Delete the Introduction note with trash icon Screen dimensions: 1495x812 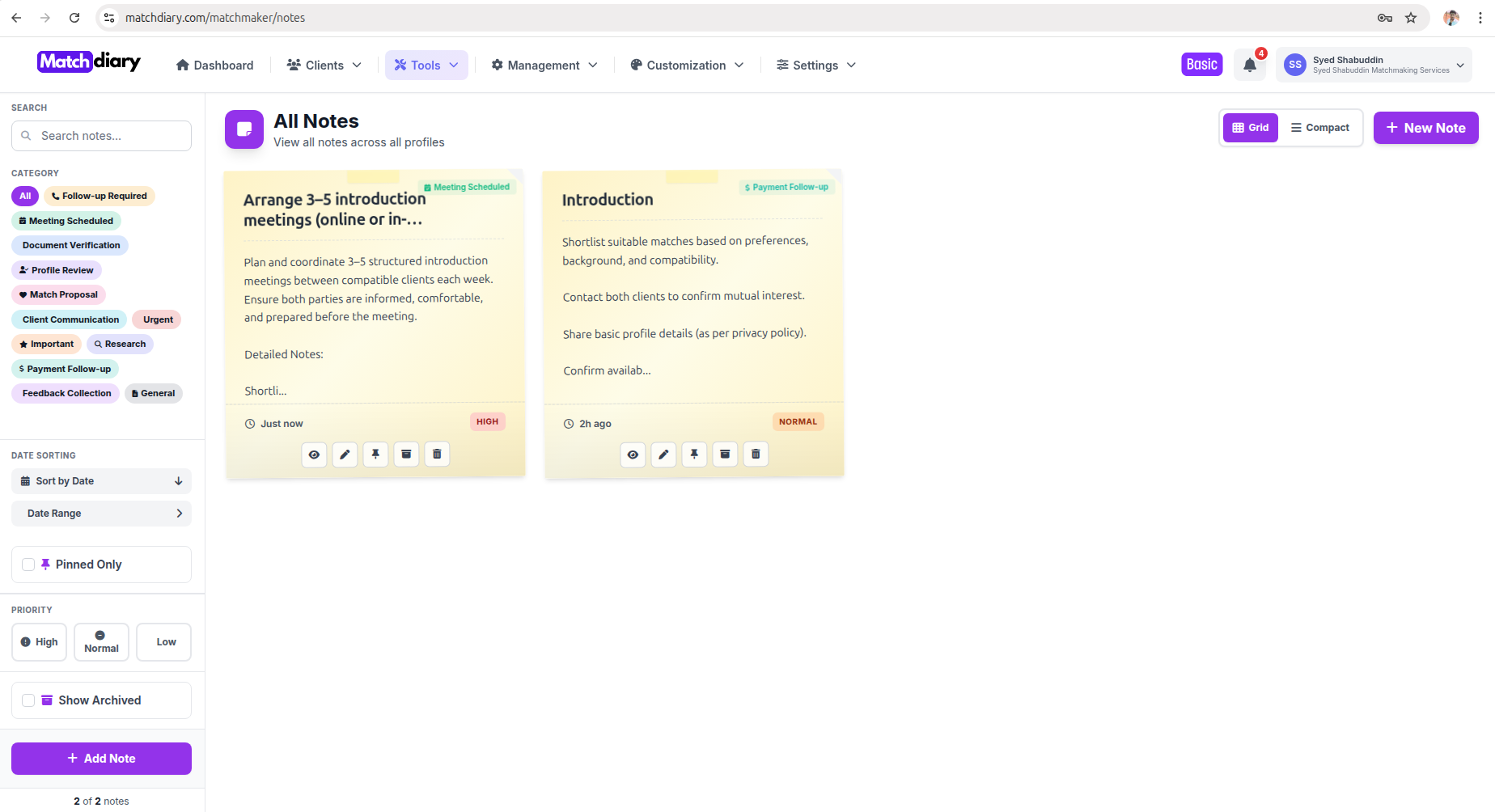point(756,455)
